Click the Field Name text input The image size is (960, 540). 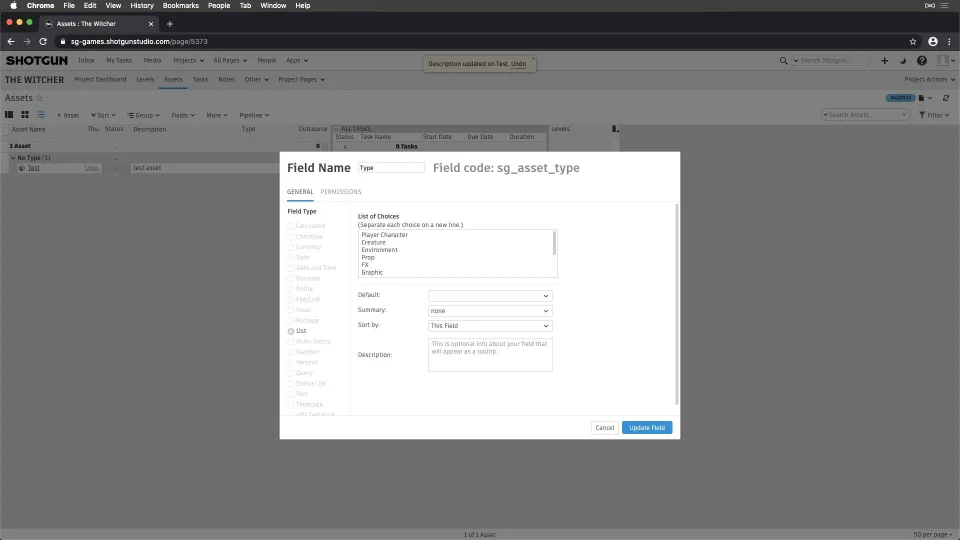click(x=390, y=168)
